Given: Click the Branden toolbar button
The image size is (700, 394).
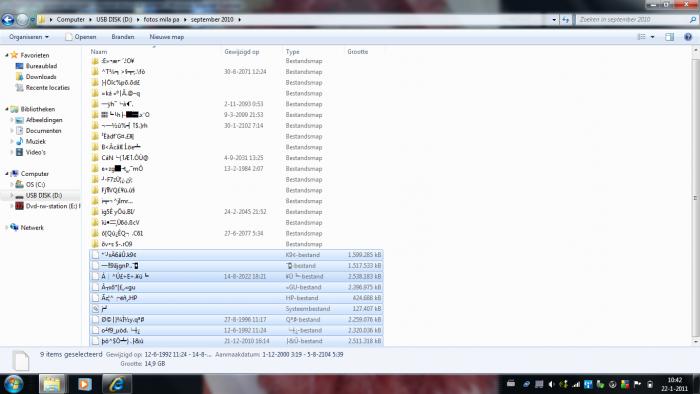Looking at the screenshot, I should (123, 37).
